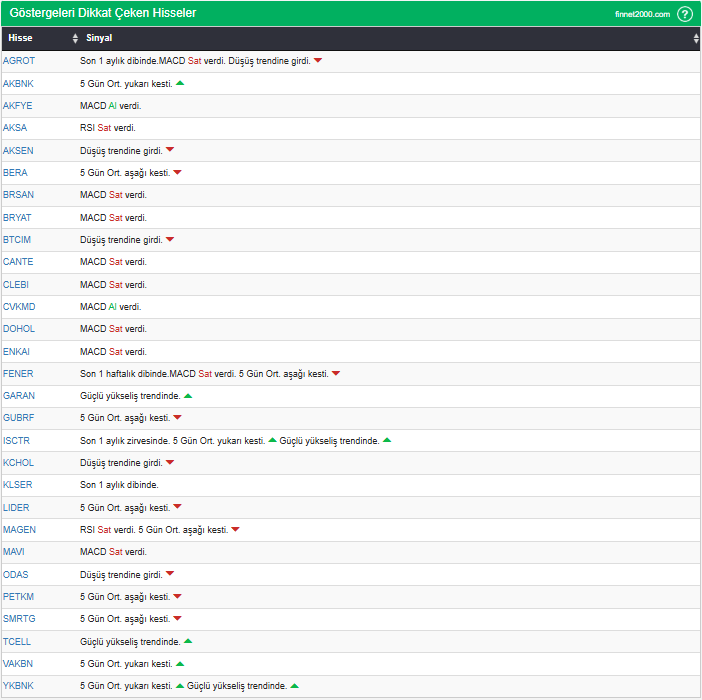This screenshot has width=702, height=700.
Task: Click the red down arrow in the BERA row
Action: tap(177, 172)
